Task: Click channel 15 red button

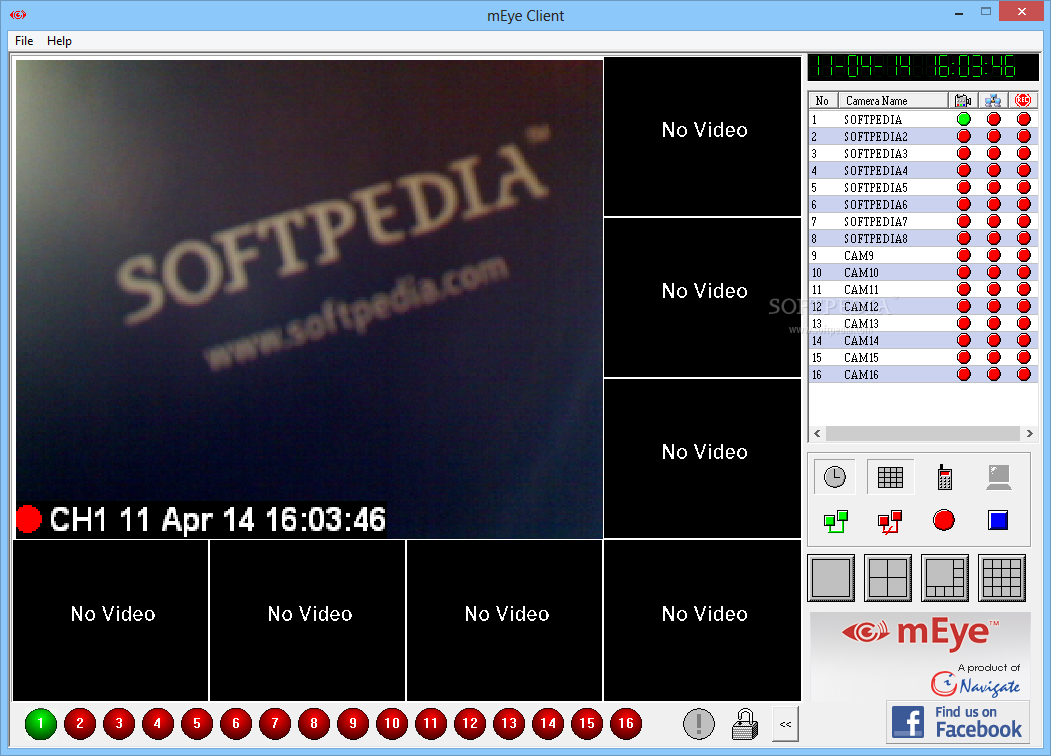Action: 587,724
